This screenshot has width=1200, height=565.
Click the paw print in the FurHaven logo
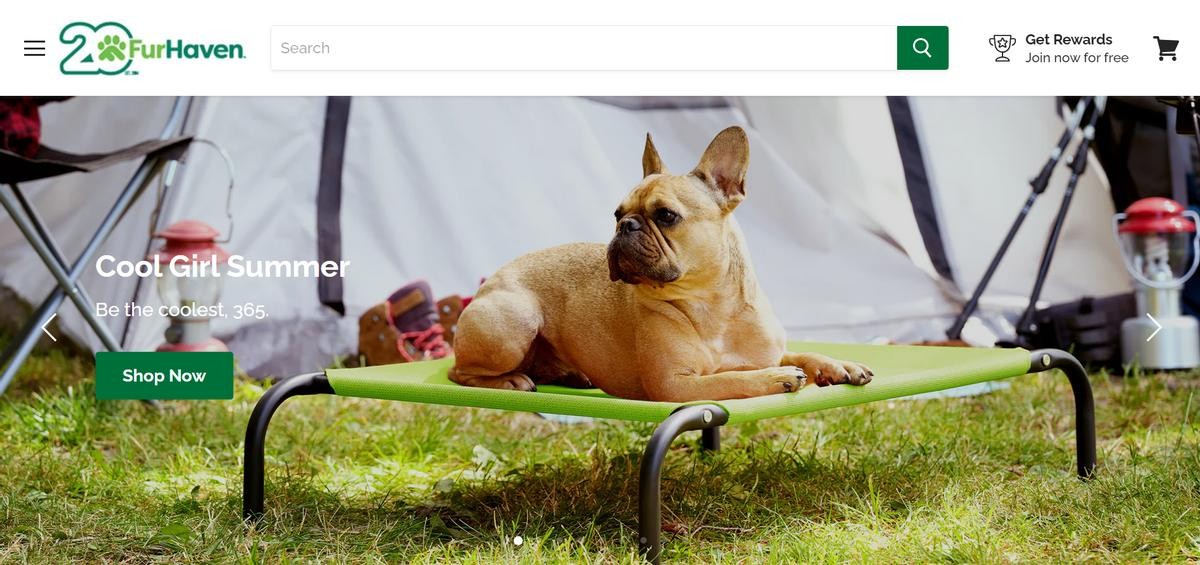point(112,46)
